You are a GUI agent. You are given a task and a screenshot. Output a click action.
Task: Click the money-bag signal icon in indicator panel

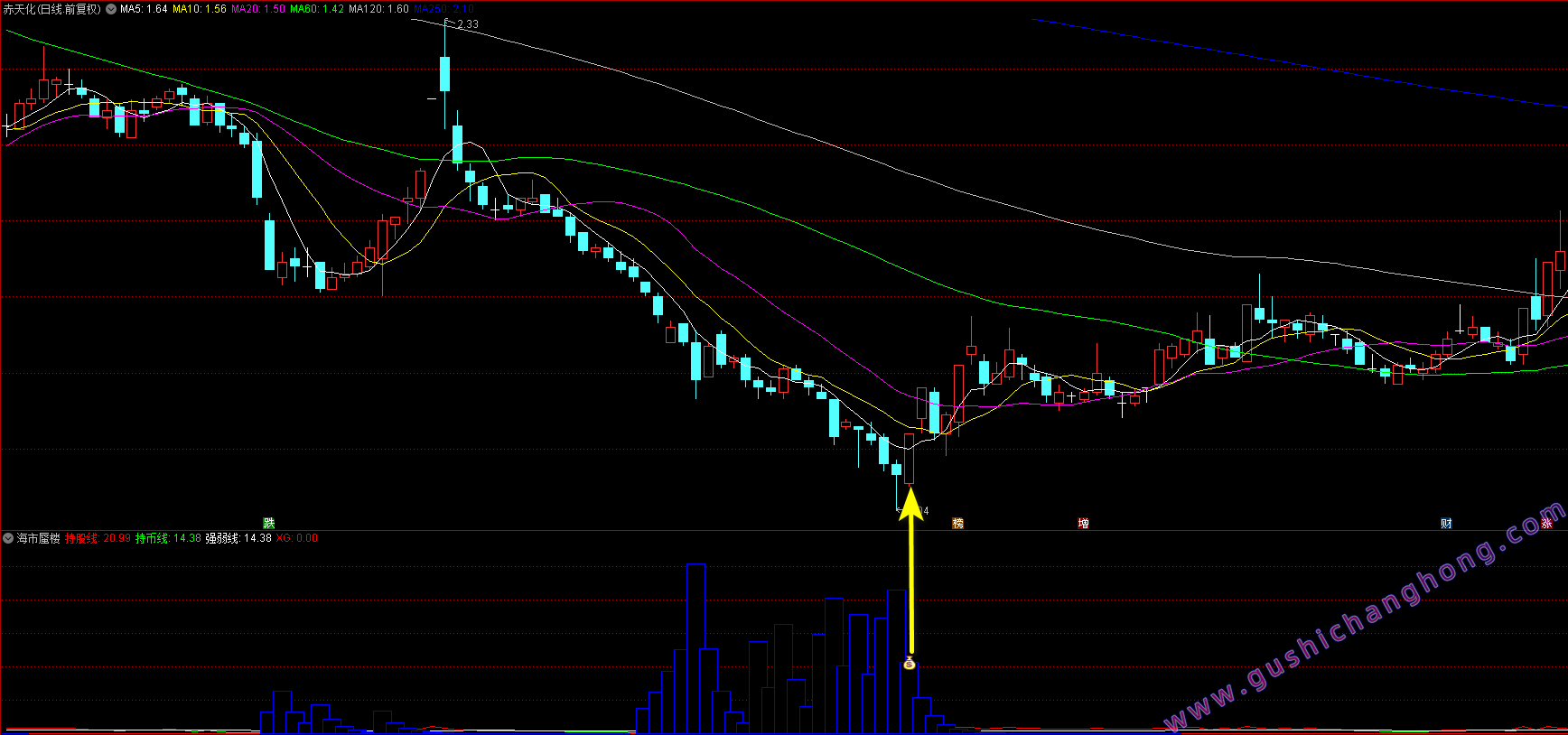pyautogui.click(x=910, y=665)
